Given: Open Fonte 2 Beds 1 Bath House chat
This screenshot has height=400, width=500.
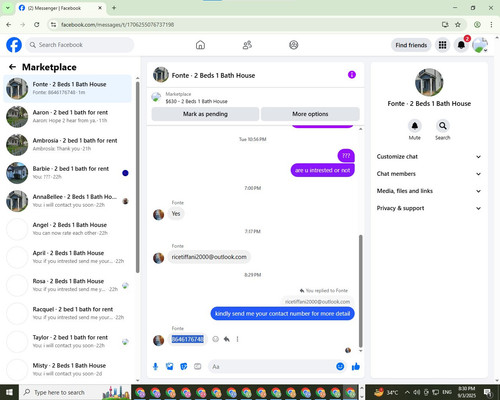Looking at the screenshot, I should click(68, 88).
